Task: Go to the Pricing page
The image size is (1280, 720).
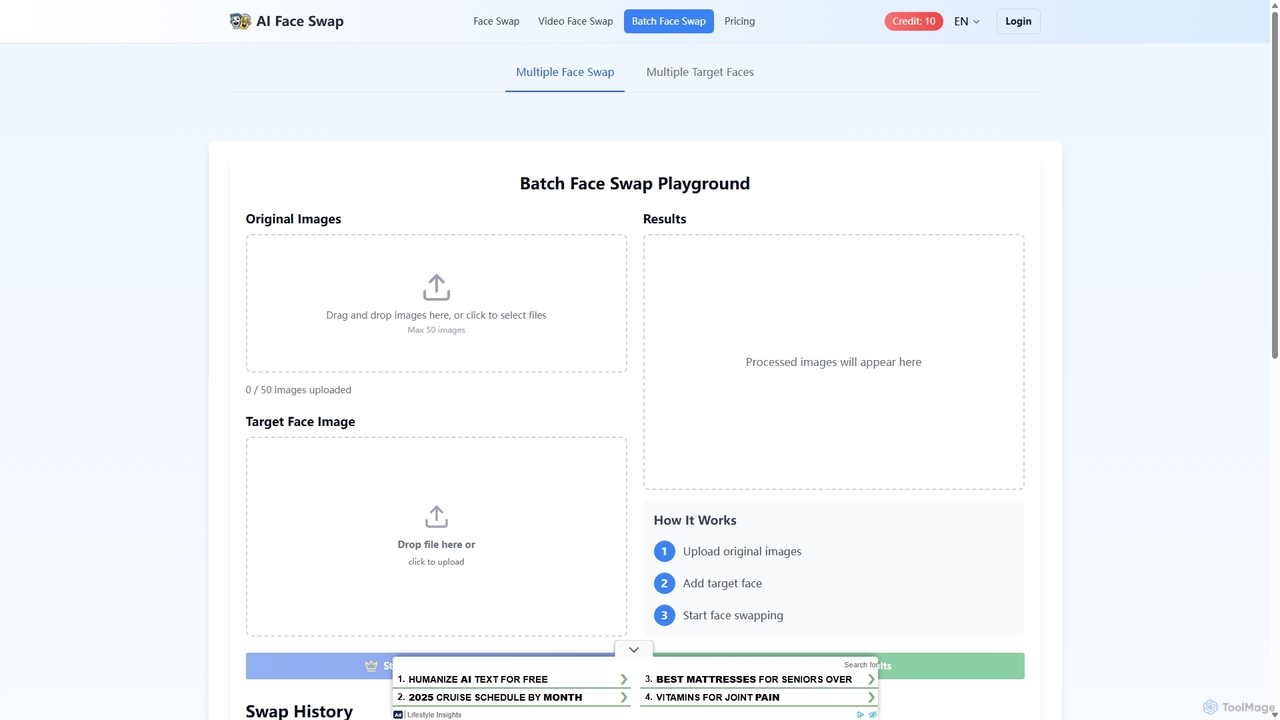Action: (740, 21)
